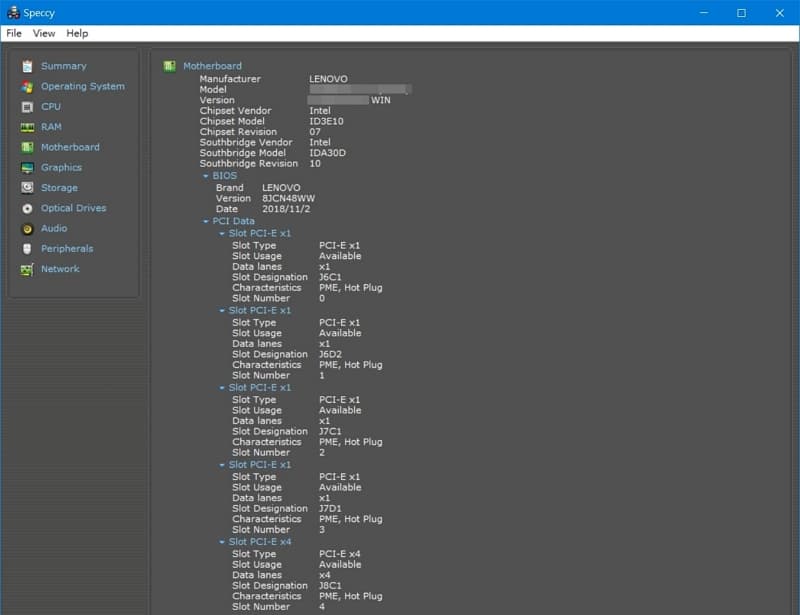Open the Peripherals section
800x615 pixels.
click(x=67, y=249)
